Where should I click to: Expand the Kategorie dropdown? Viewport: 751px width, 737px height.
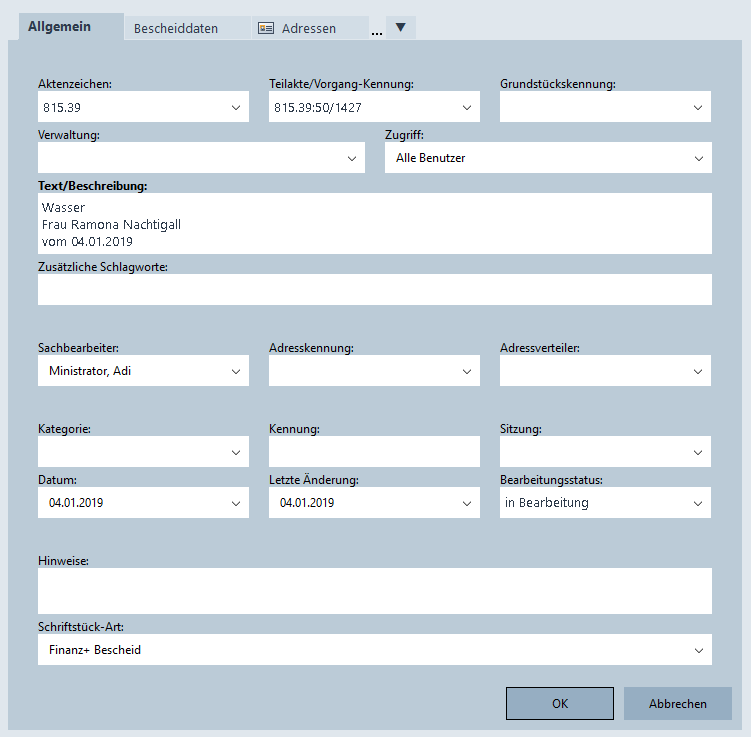(x=236, y=453)
